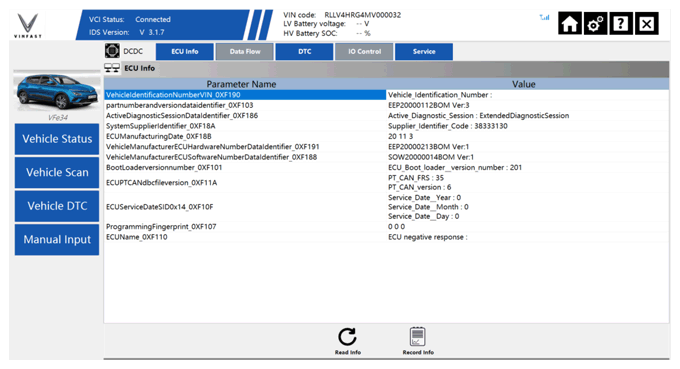Click Service_Date_Month : 0 value
Screen dimensions: 680x369
[x=428, y=207]
